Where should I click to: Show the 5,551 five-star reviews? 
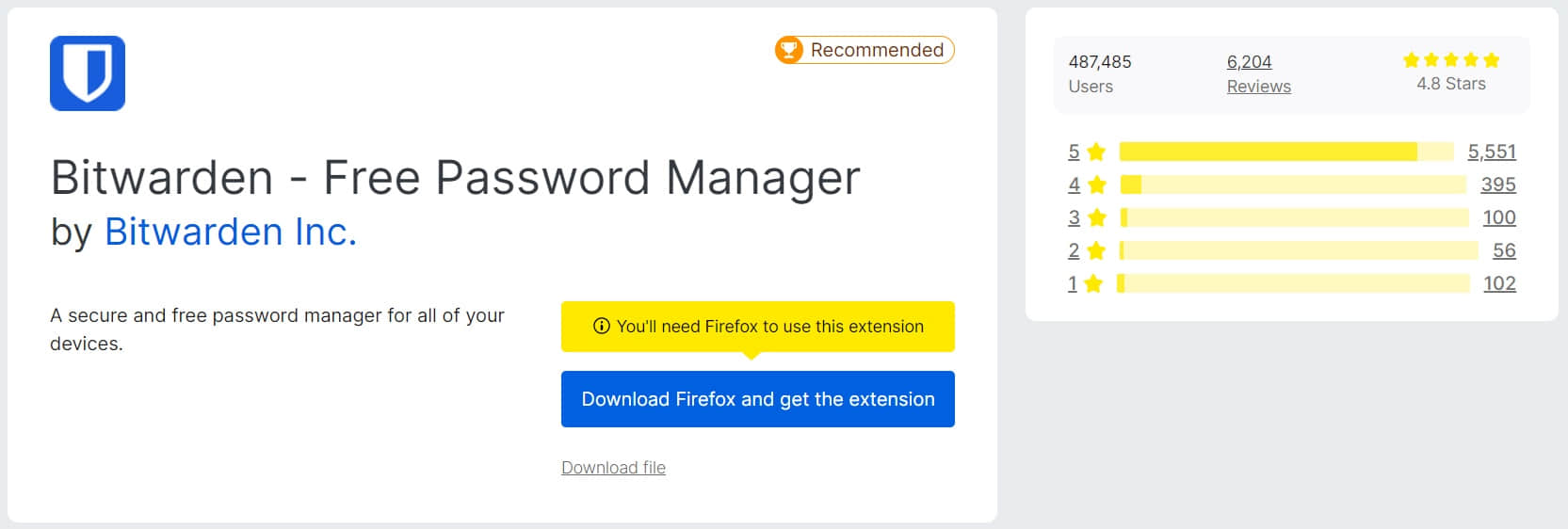point(1492,152)
